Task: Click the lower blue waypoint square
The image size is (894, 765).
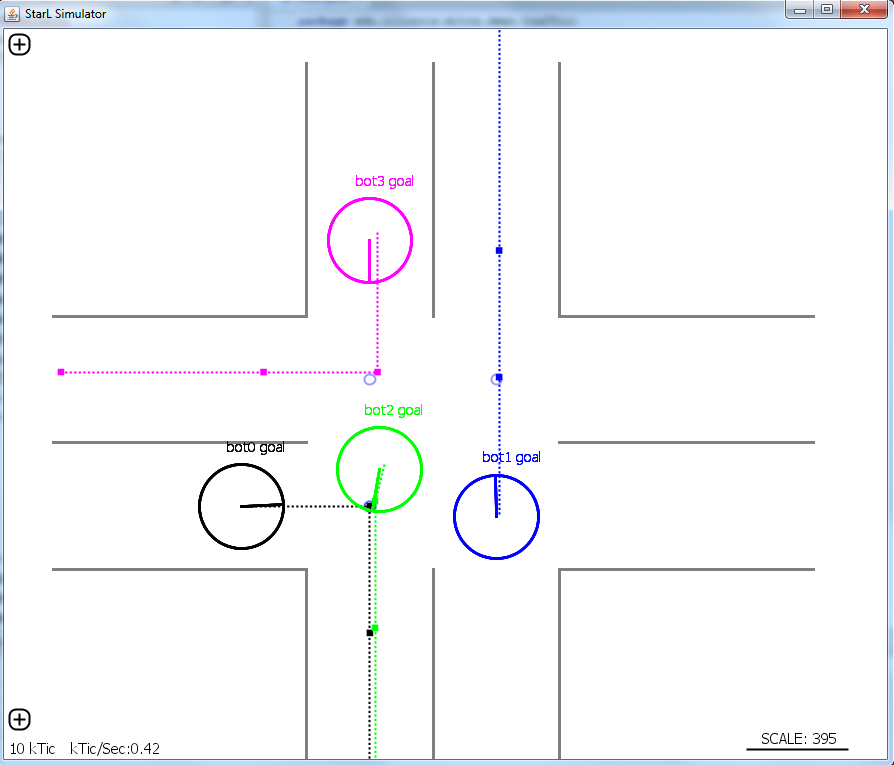Action: (499, 377)
